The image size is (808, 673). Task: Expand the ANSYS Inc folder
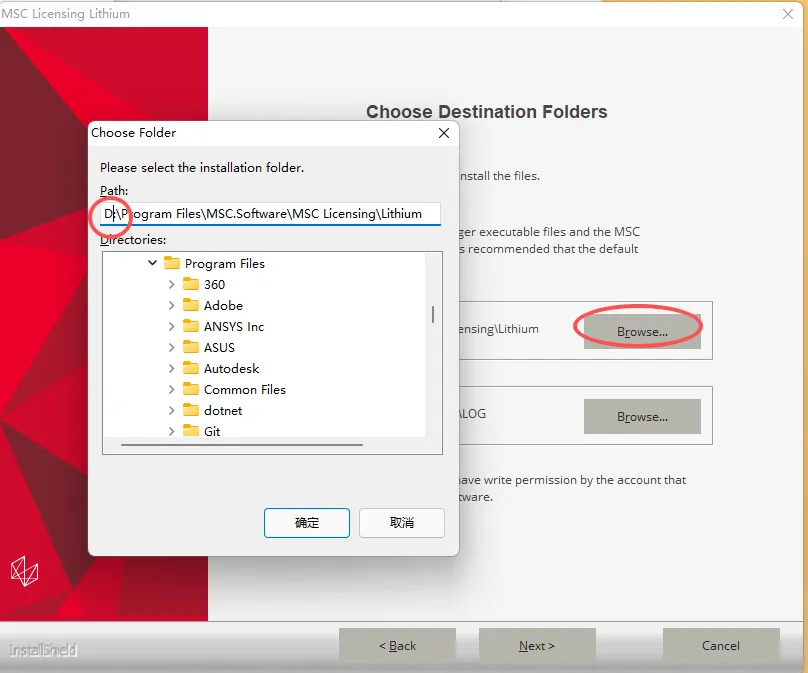[x=172, y=326]
